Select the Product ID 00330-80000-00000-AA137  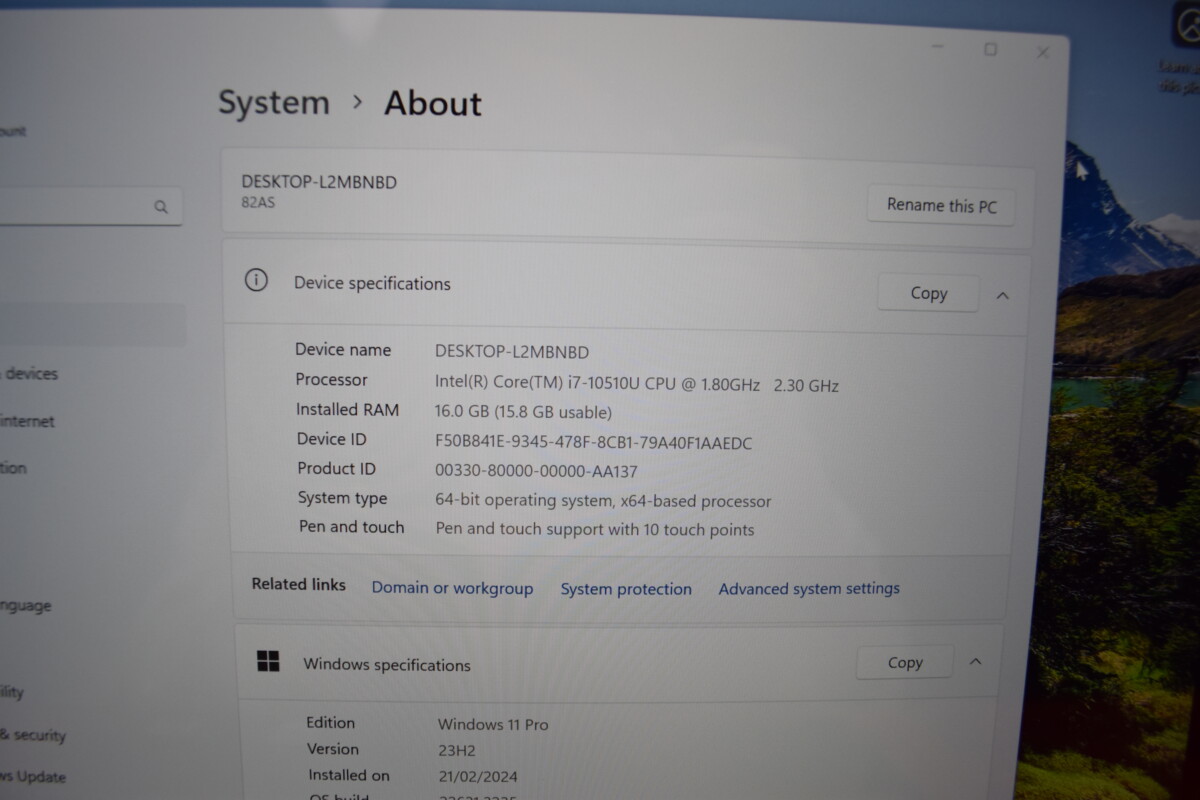pyautogui.click(x=536, y=471)
